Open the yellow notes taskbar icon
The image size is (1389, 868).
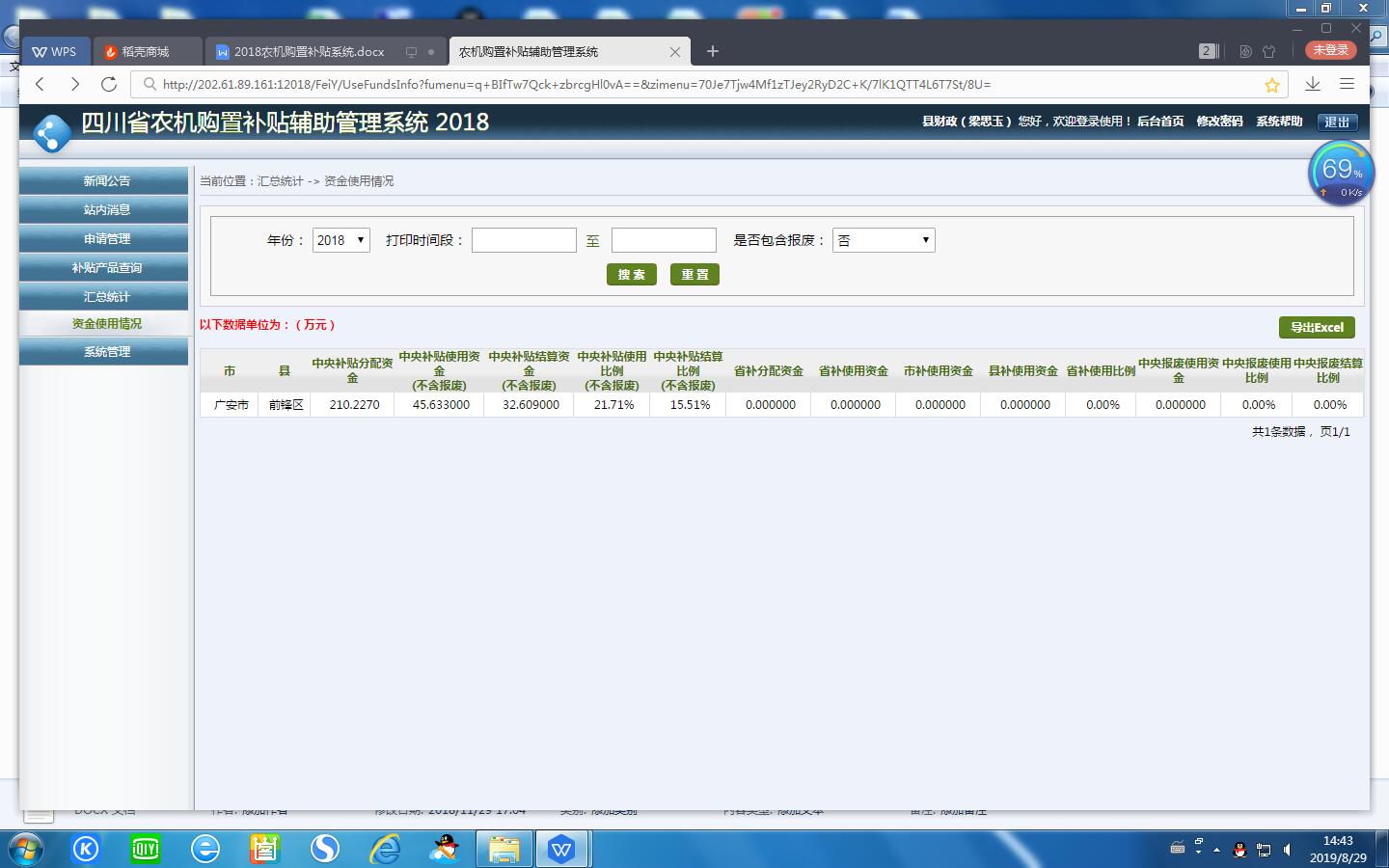(264, 849)
